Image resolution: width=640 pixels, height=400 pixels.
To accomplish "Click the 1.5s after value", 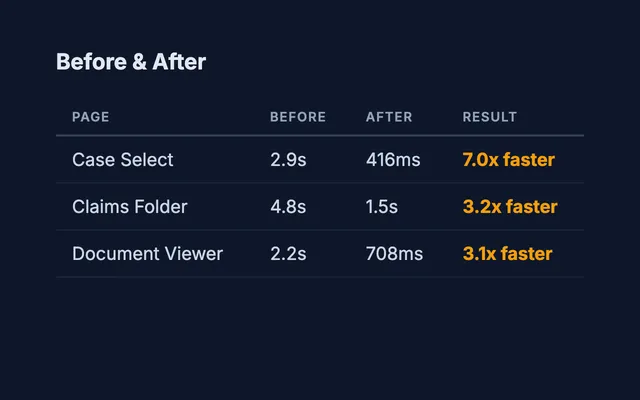I will 382,207.
